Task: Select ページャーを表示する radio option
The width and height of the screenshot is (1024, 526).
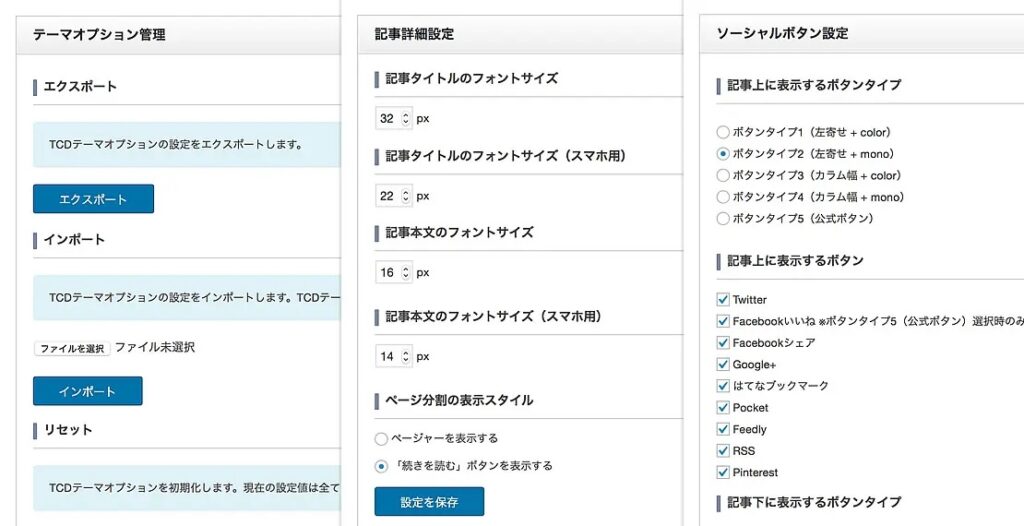Action: pyautogui.click(x=381, y=438)
